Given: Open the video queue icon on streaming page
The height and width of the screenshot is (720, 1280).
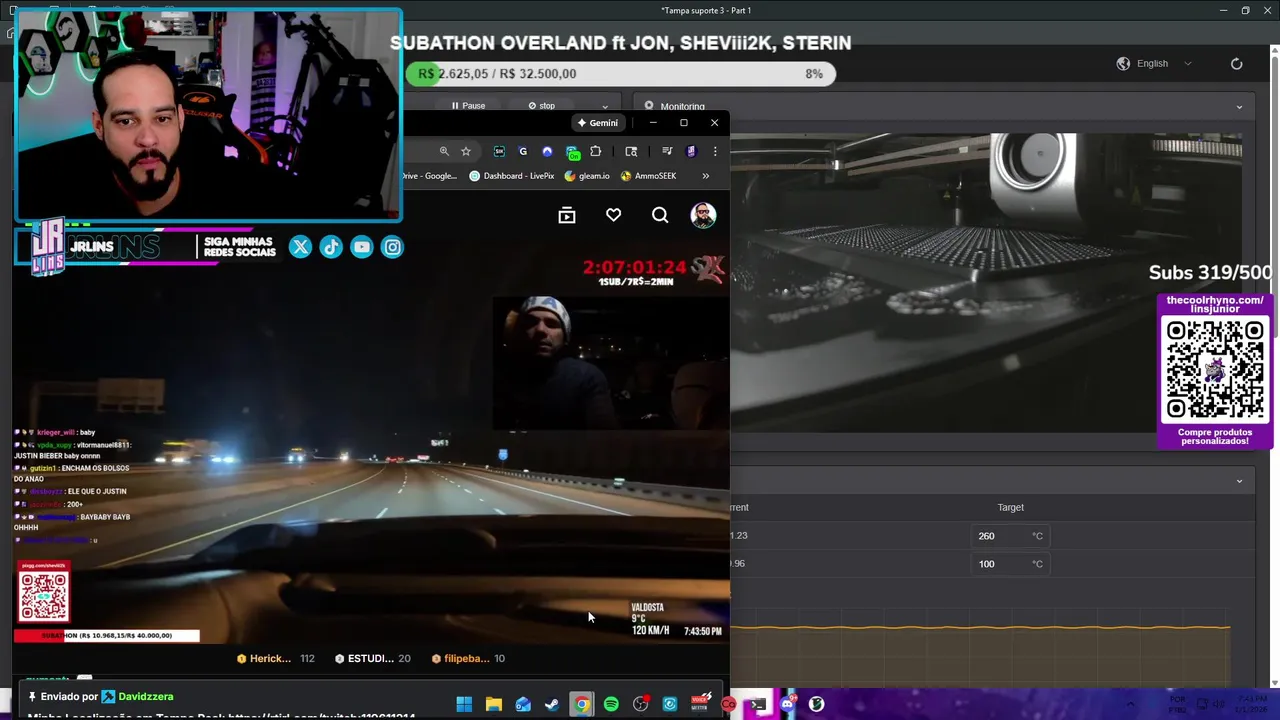Looking at the screenshot, I should pyautogui.click(x=567, y=215).
